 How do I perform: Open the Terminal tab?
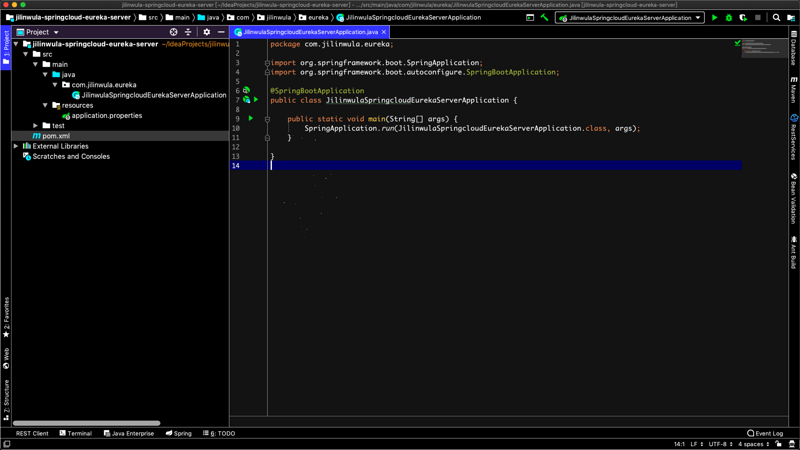(76, 434)
